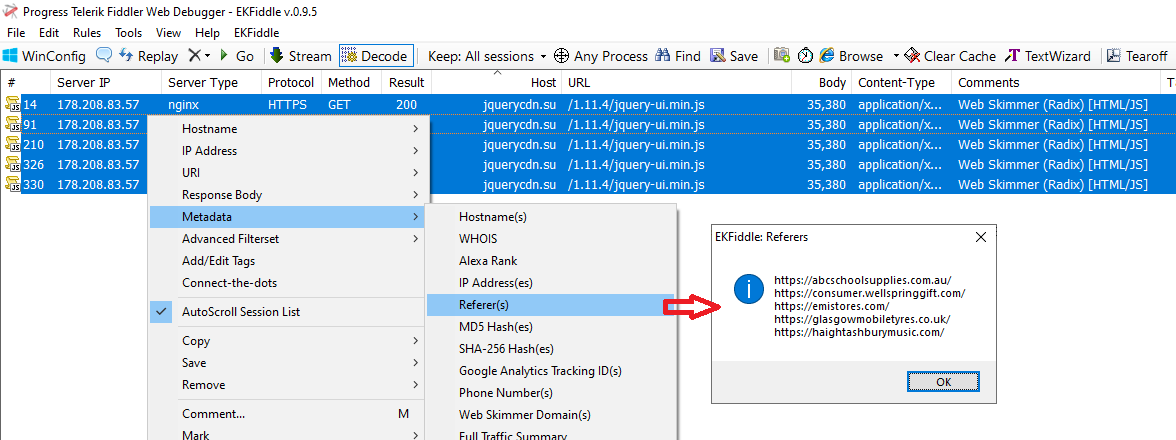Select SHA-256 Hash(es) in Metadata submenu
Screen dimensions: 1176x440
551,349
